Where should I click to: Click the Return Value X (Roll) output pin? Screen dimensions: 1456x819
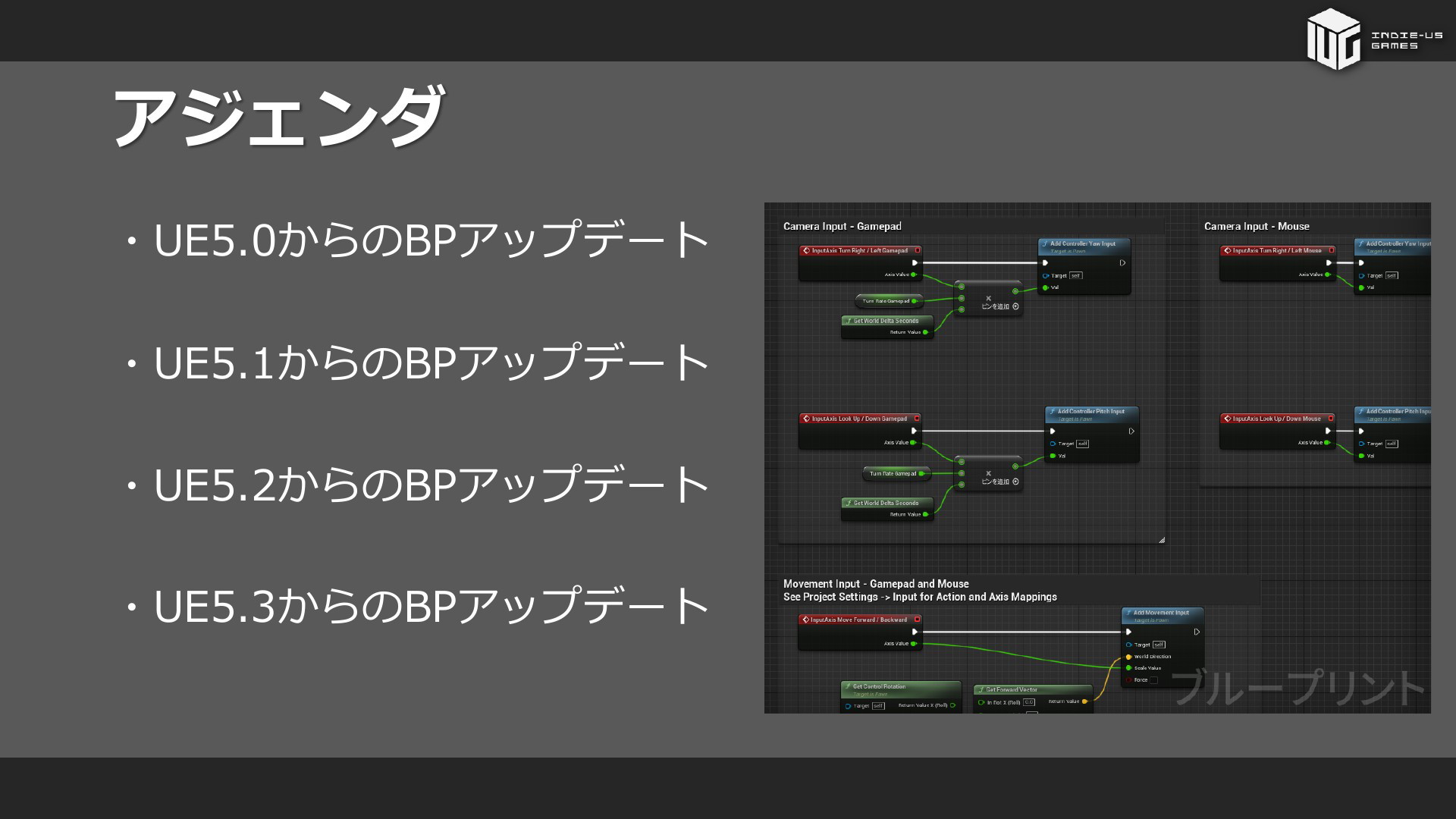(952, 705)
